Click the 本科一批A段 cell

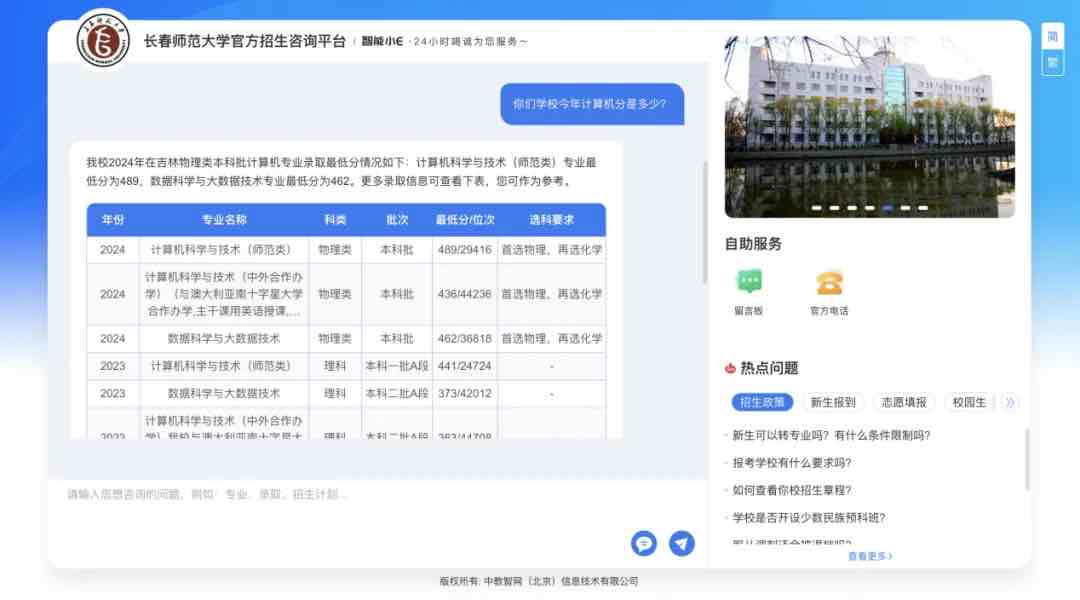click(397, 366)
